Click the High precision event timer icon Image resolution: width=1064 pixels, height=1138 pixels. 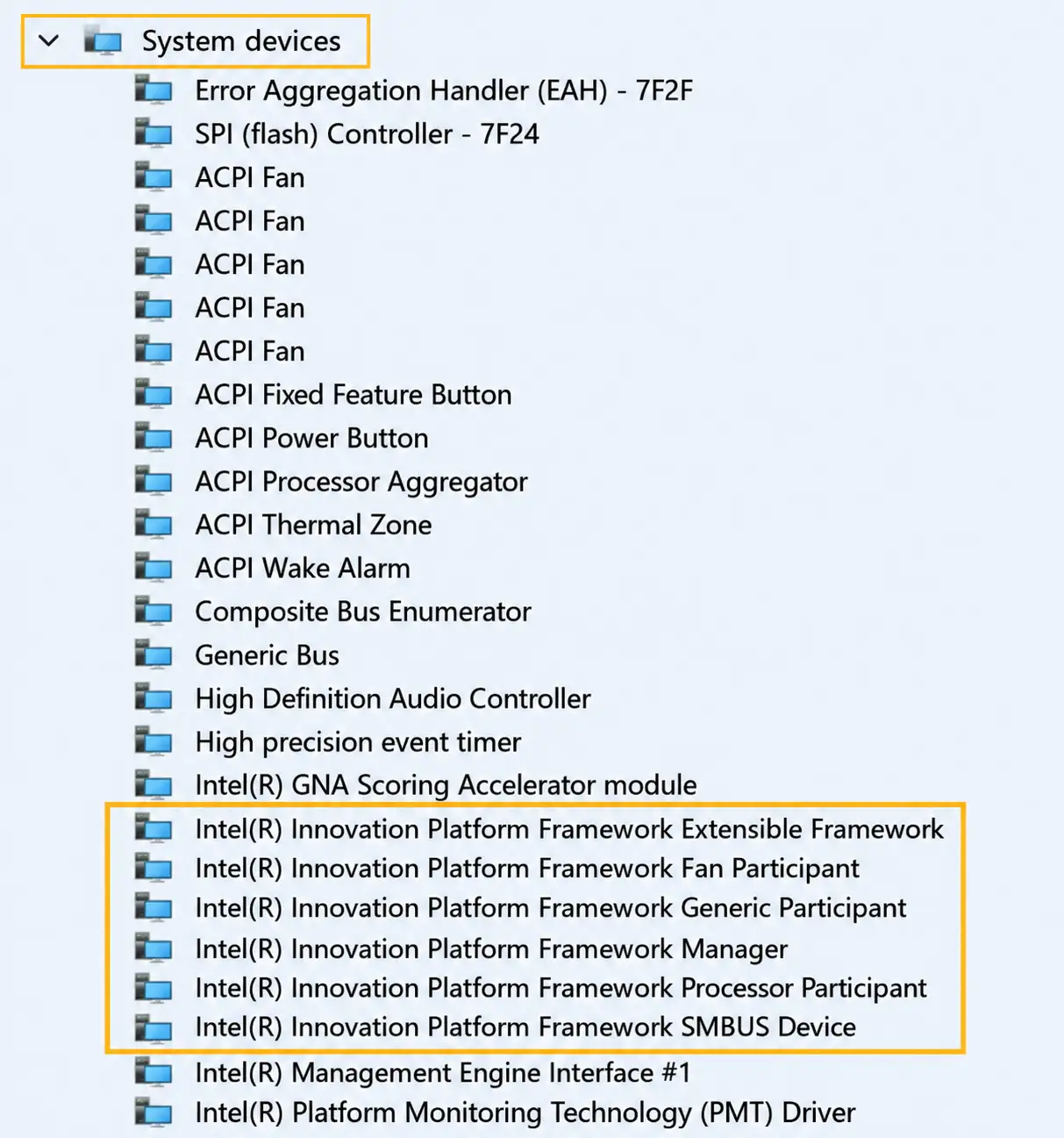pos(154,741)
